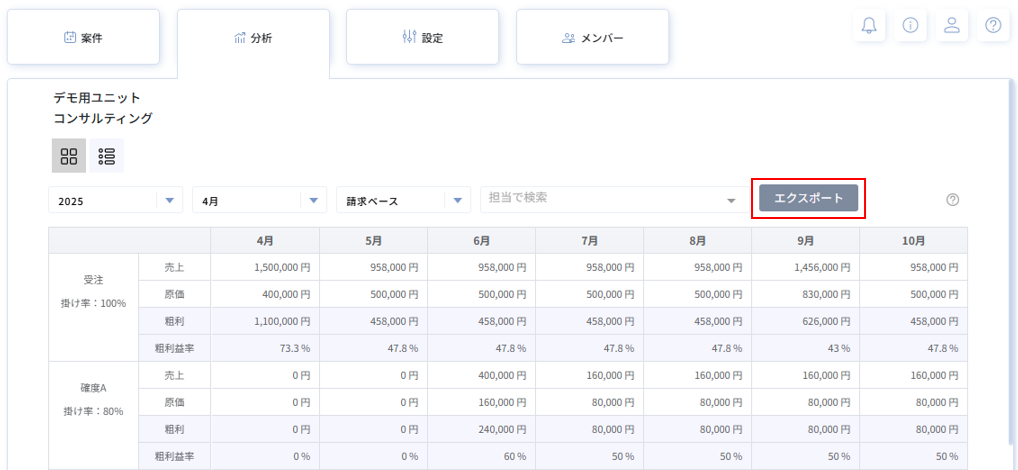Viewport: 1018px width, 470px height.
Task: Click the 1,500,000 円 sales cell for 4月
Action: 265,267
